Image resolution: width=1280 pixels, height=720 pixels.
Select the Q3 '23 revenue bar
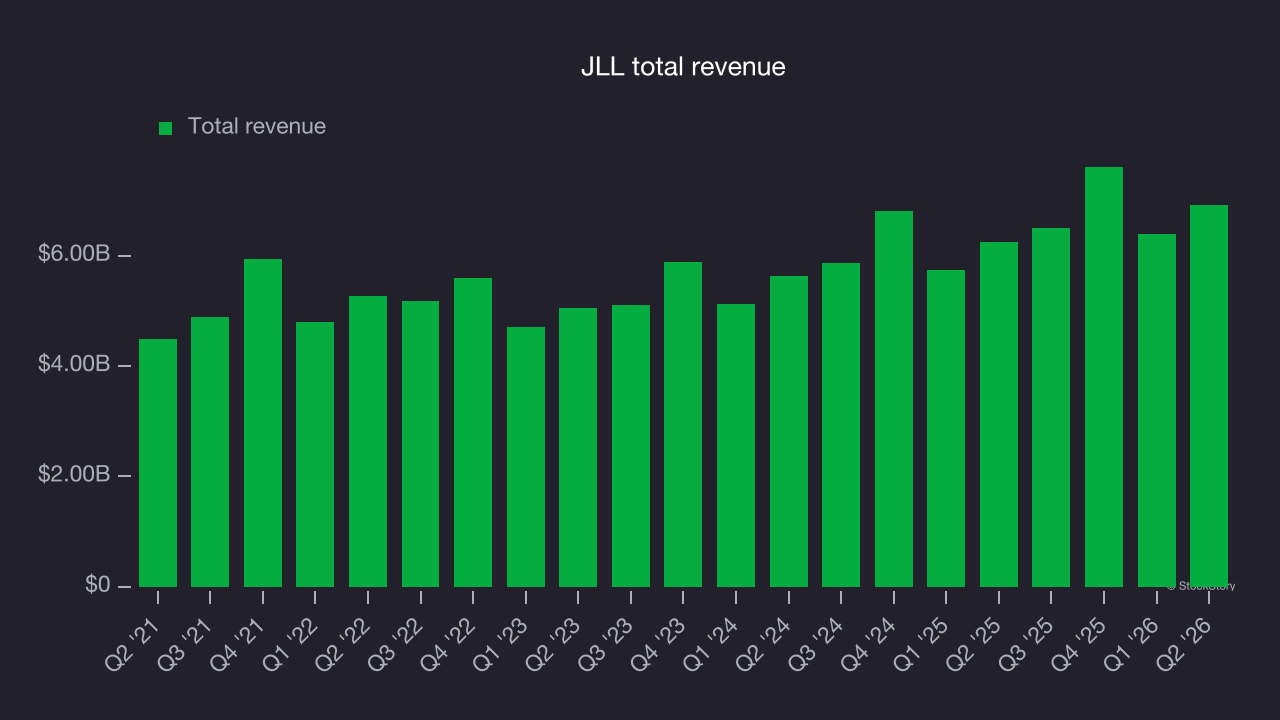[x=631, y=446]
